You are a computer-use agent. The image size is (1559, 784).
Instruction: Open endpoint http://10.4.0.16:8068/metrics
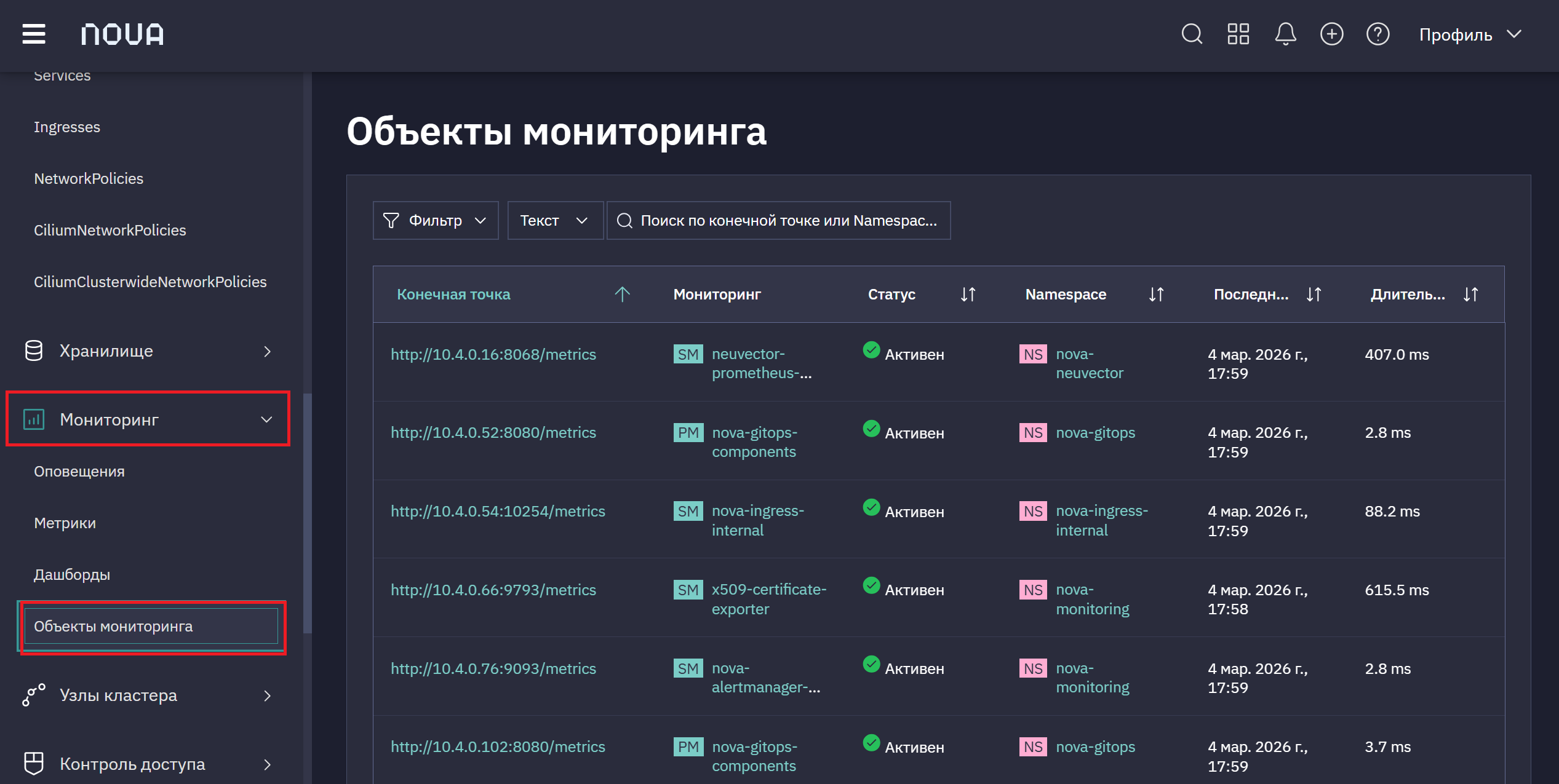pos(493,354)
